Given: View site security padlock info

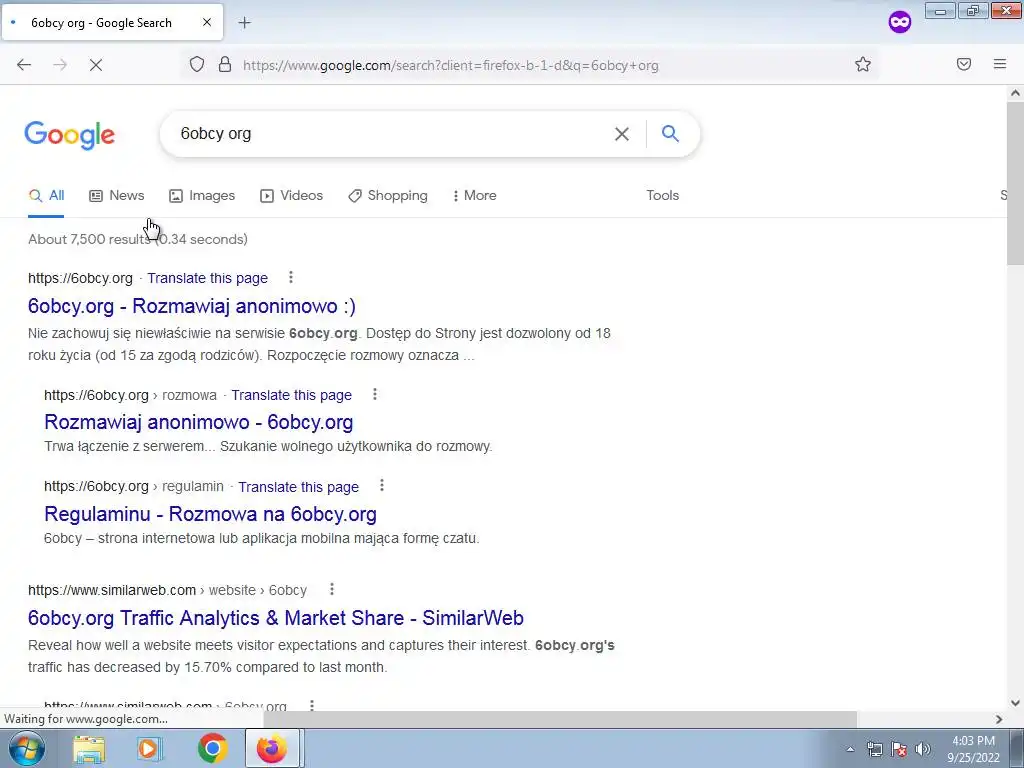Looking at the screenshot, I should [225, 64].
